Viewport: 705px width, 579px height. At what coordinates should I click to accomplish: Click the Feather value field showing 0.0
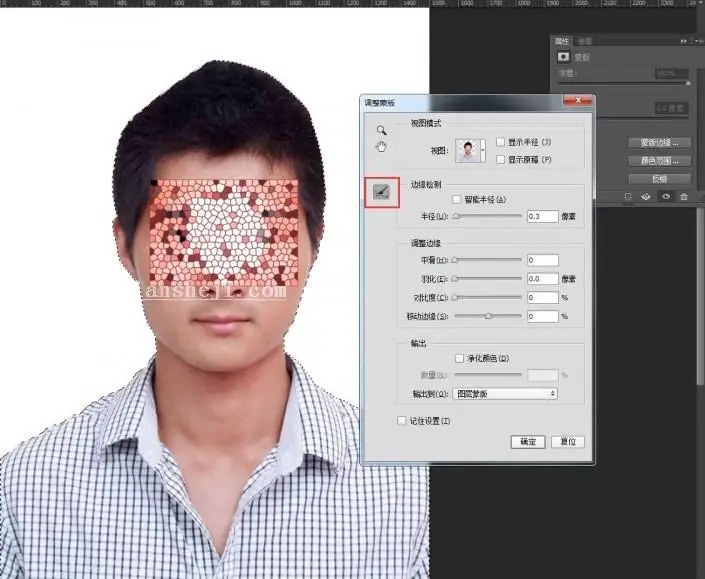[x=543, y=279]
